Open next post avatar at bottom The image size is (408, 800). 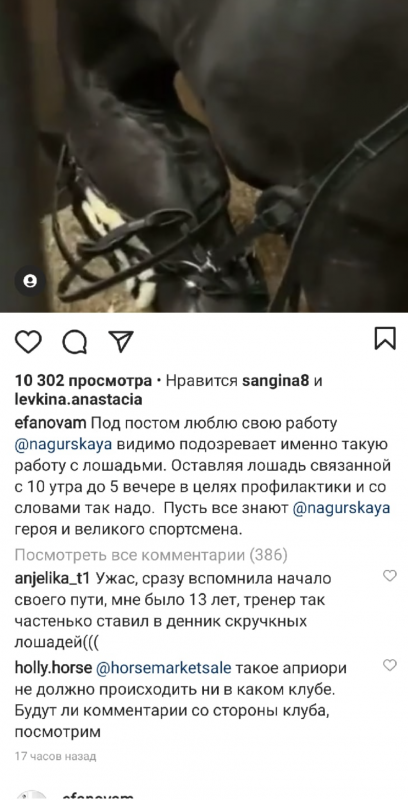click(32, 795)
